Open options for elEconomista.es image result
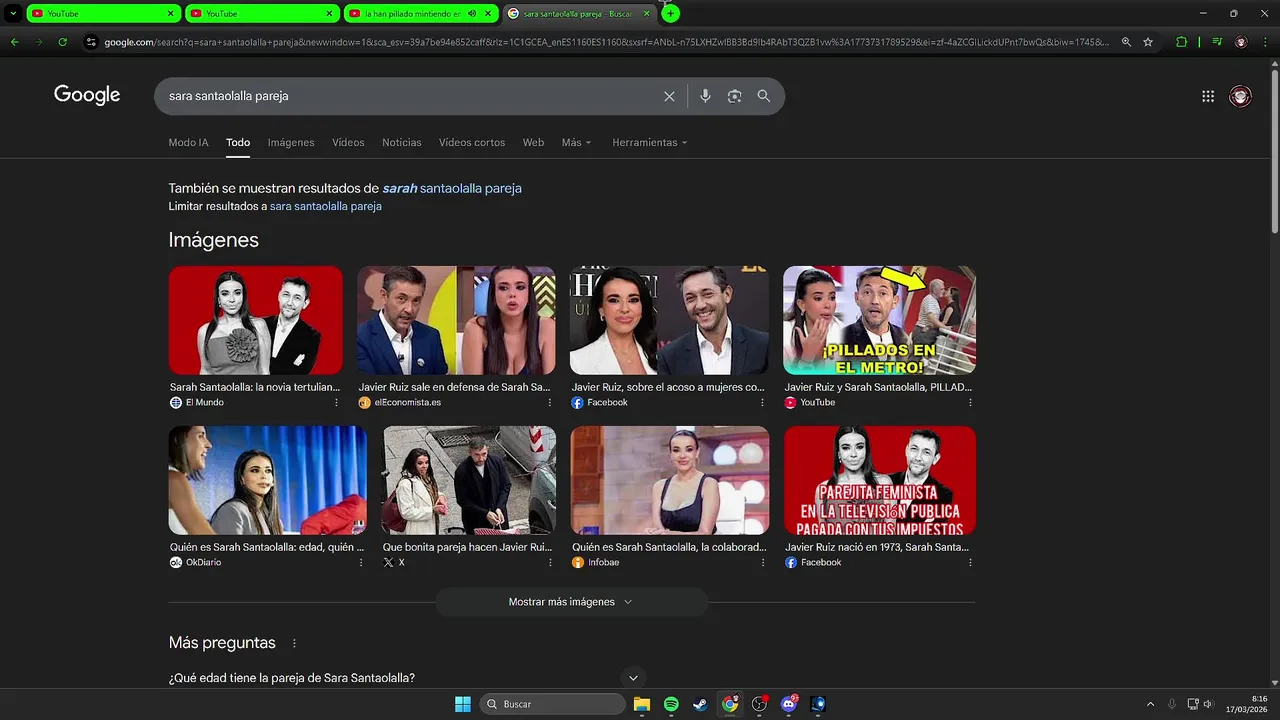This screenshot has height=720, width=1280. pyautogui.click(x=549, y=402)
